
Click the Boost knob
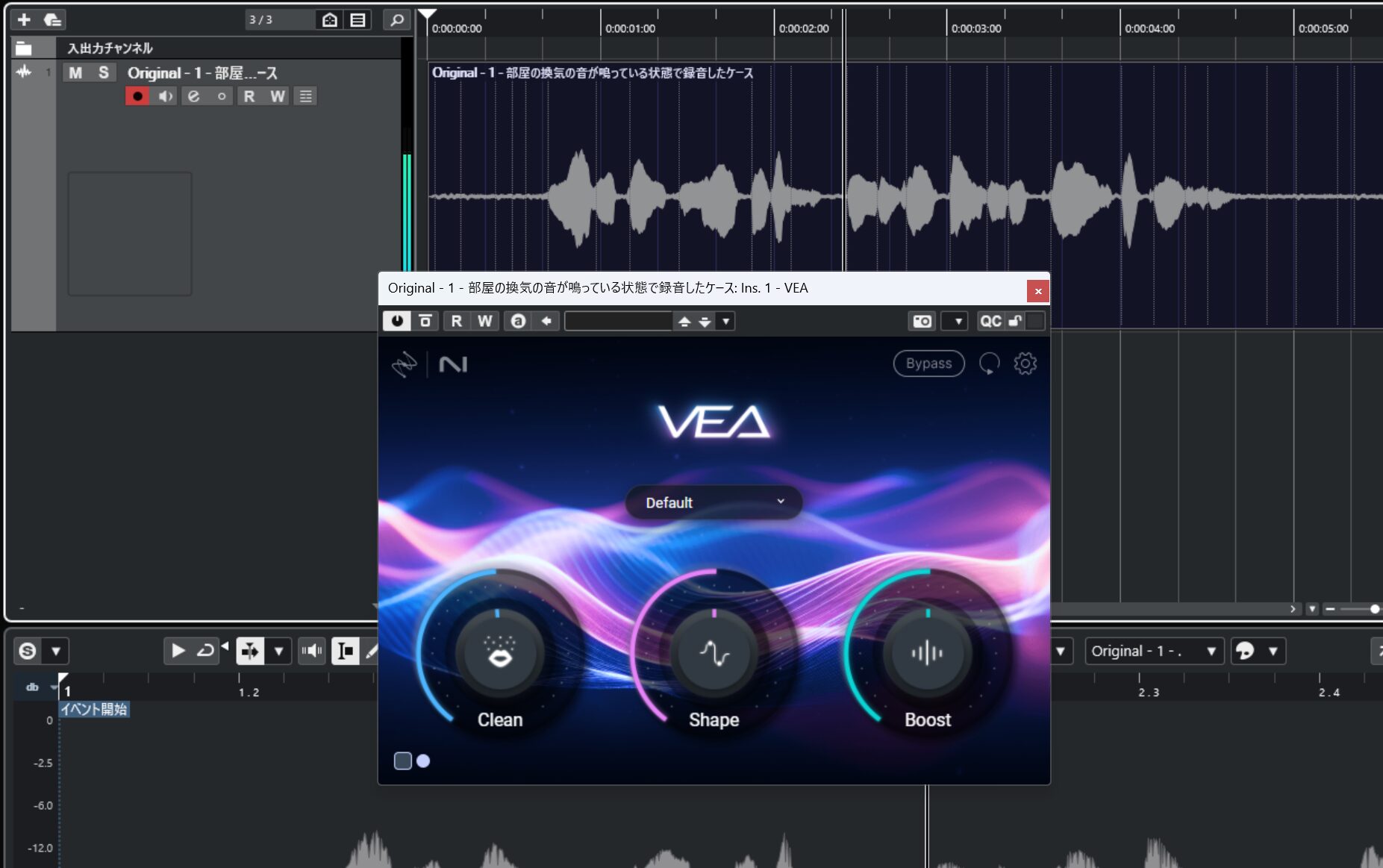(x=928, y=653)
